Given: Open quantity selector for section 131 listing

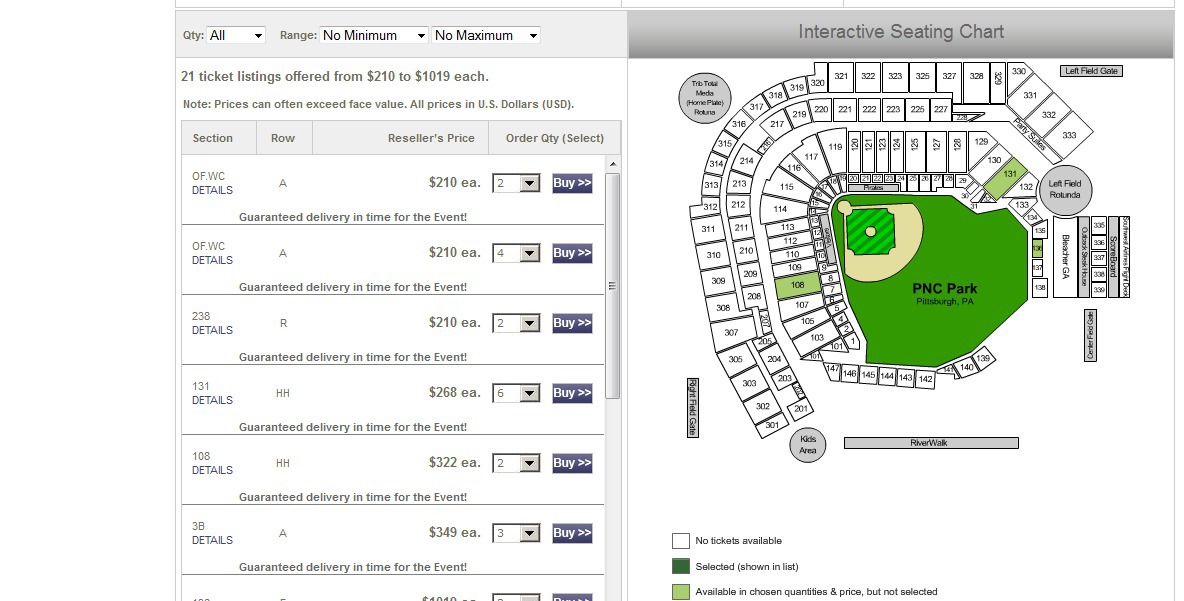Looking at the screenshot, I should tap(516, 393).
